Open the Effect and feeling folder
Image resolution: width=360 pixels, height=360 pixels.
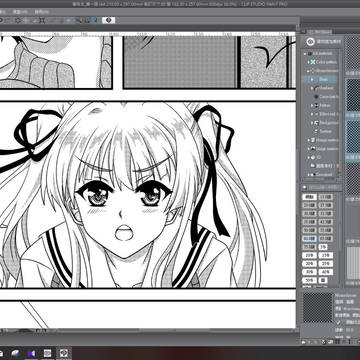tap(328, 114)
